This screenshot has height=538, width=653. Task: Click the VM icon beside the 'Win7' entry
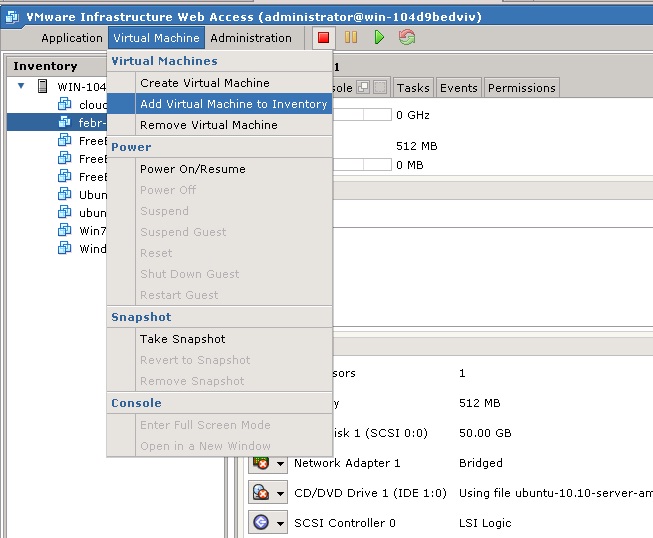click(65, 230)
